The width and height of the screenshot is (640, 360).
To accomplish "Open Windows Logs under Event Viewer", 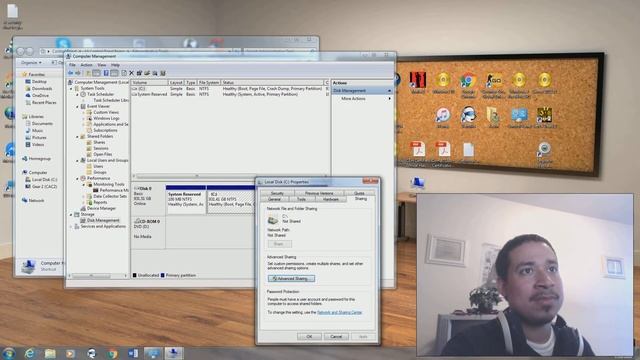I will (x=106, y=118).
